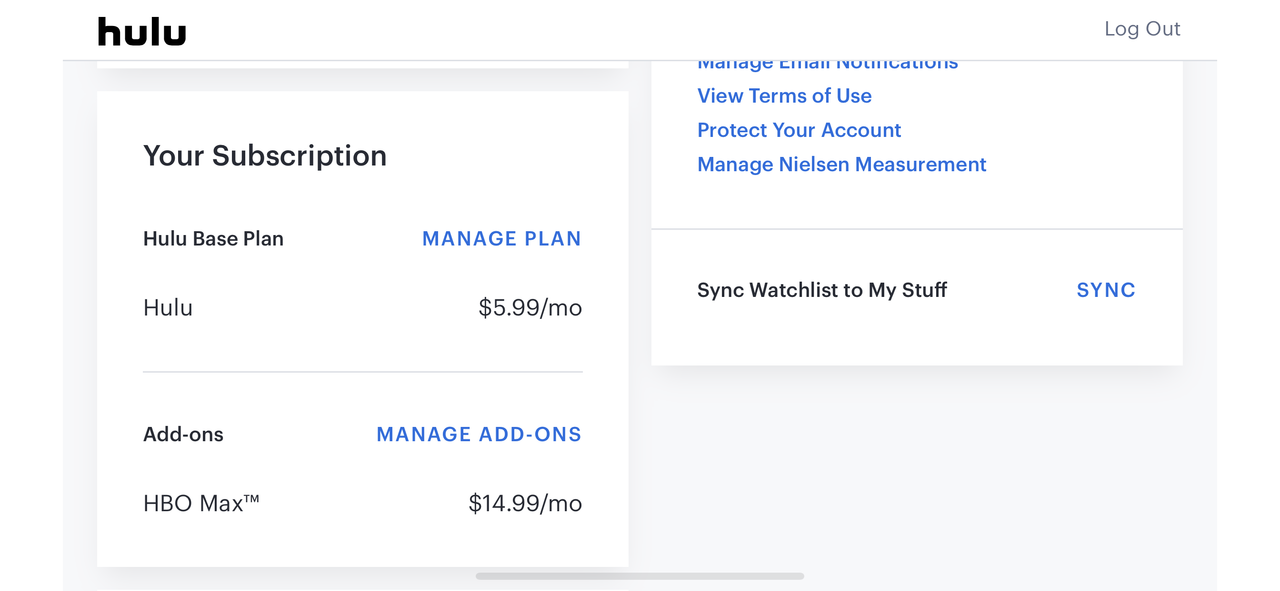Image resolution: width=1280 pixels, height=591 pixels.
Task: Click the Add-ons section label
Action: point(183,434)
